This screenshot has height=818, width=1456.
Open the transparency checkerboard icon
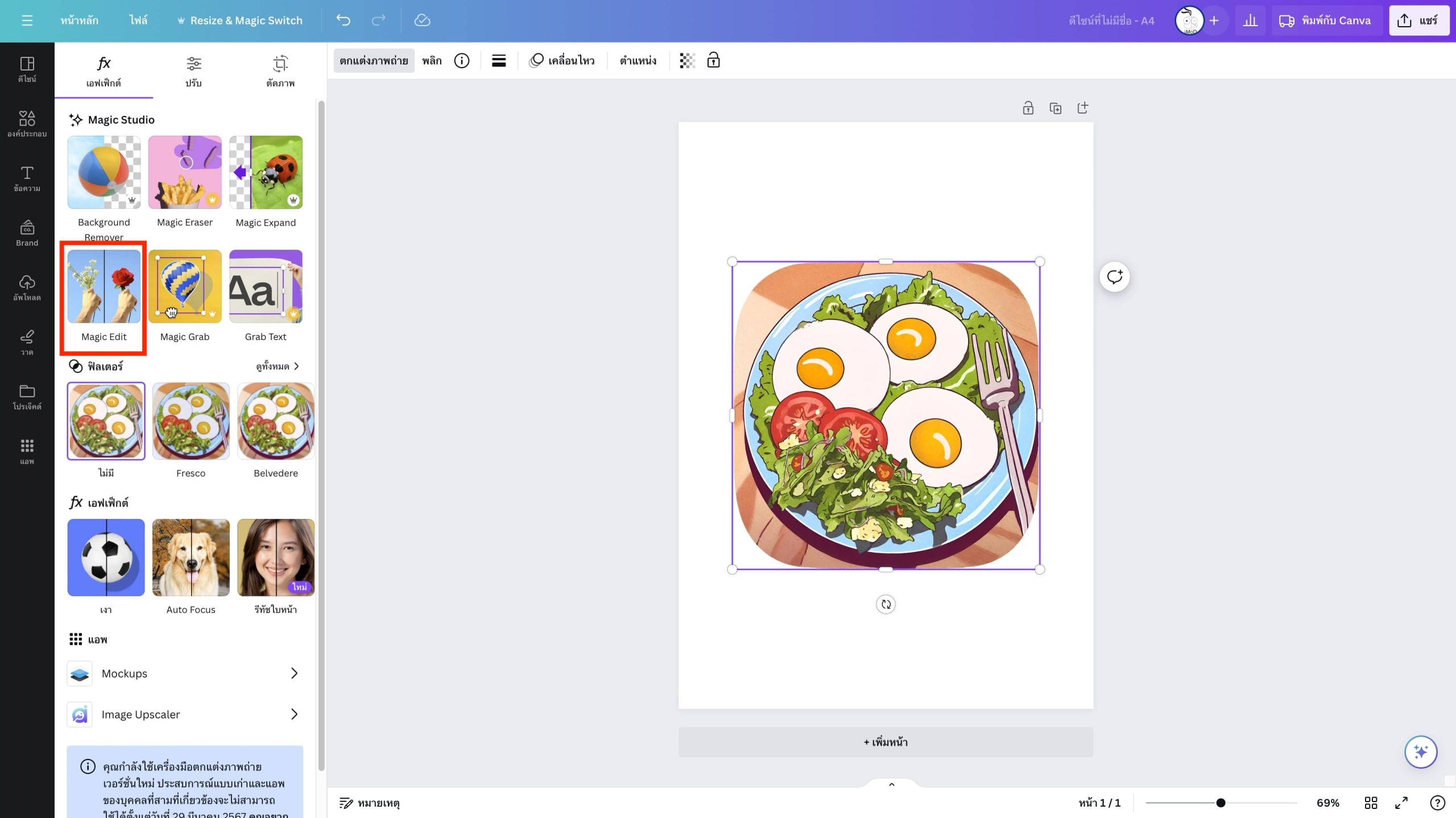point(687,60)
